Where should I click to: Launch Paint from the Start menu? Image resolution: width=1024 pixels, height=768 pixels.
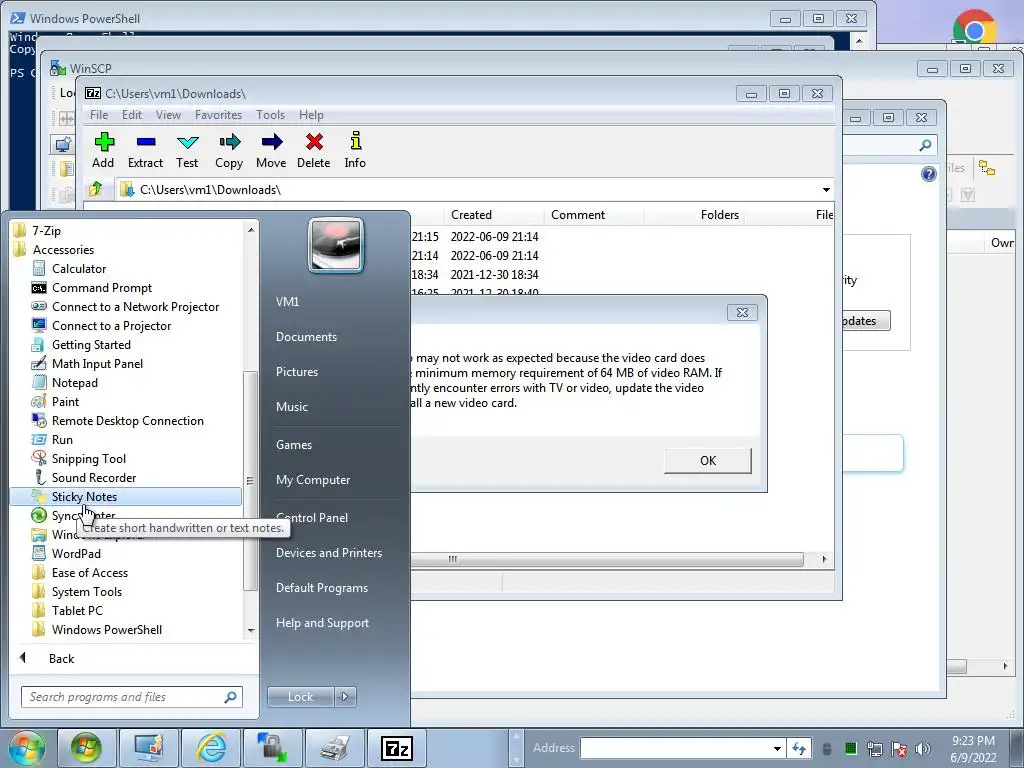tap(65, 401)
